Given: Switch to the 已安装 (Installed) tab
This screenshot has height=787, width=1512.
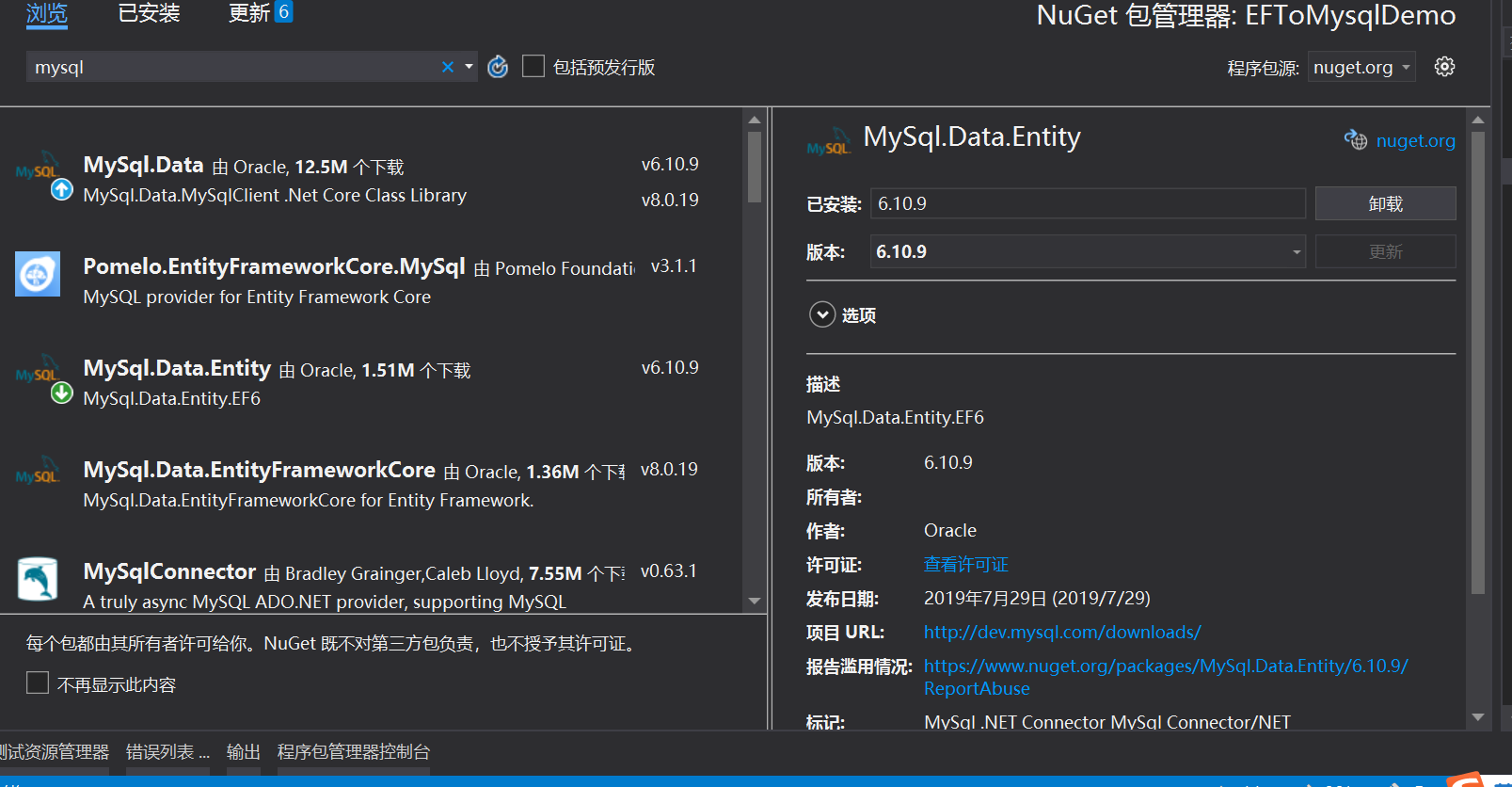Looking at the screenshot, I should tap(149, 13).
